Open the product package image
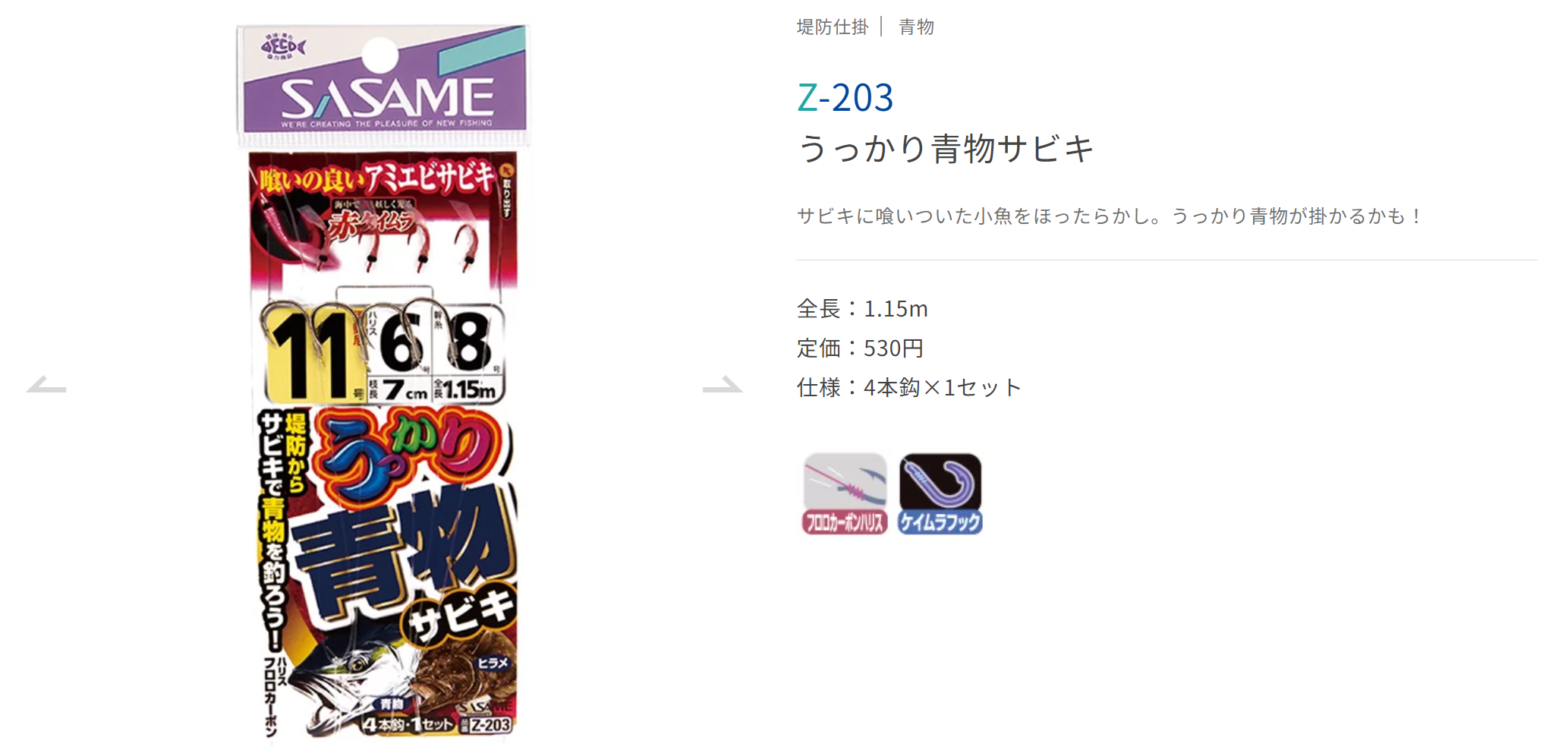The height and width of the screenshot is (750, 1568). (x=383, y=383)
